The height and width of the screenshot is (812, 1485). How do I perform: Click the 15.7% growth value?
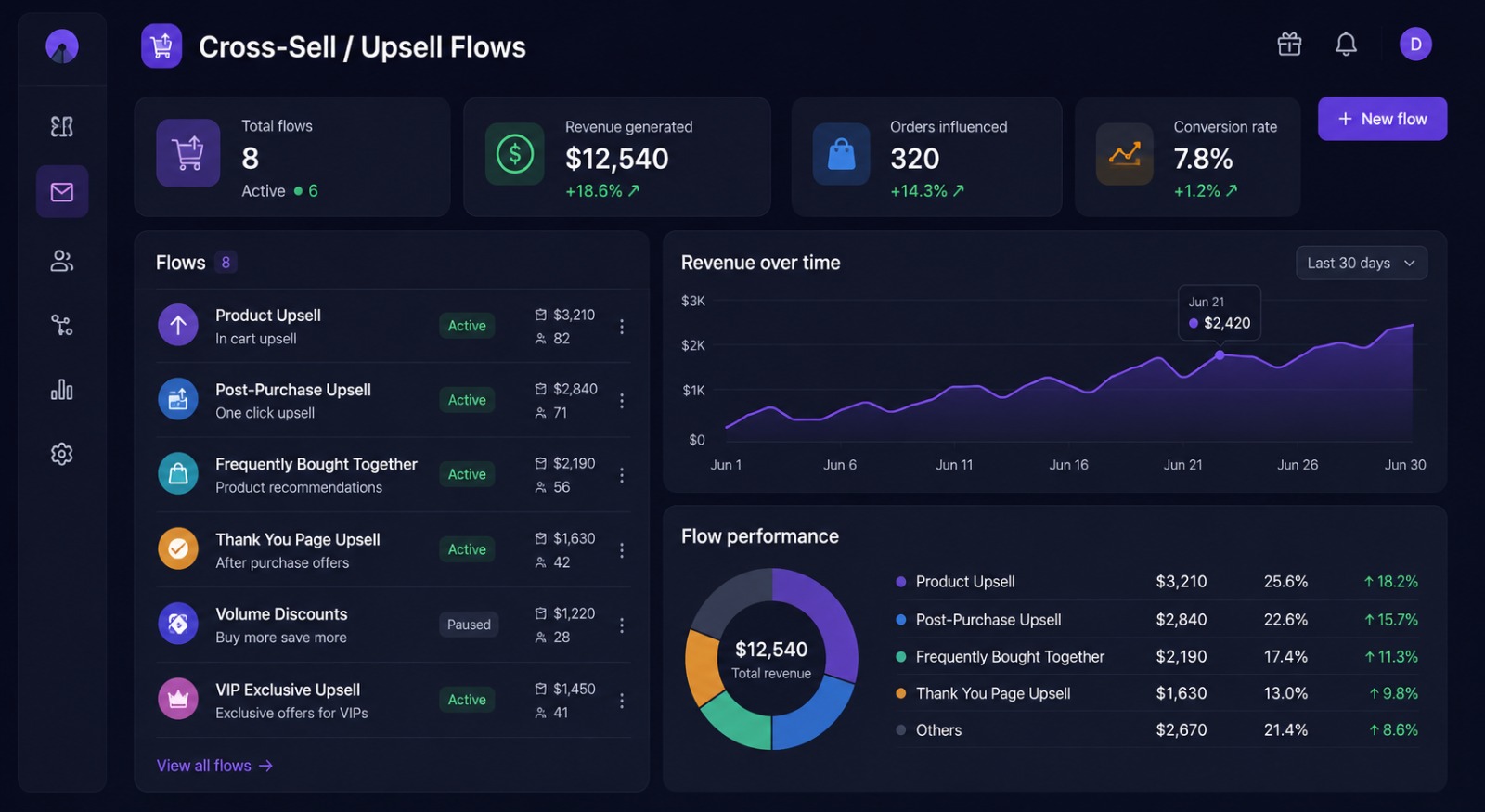1391,620
